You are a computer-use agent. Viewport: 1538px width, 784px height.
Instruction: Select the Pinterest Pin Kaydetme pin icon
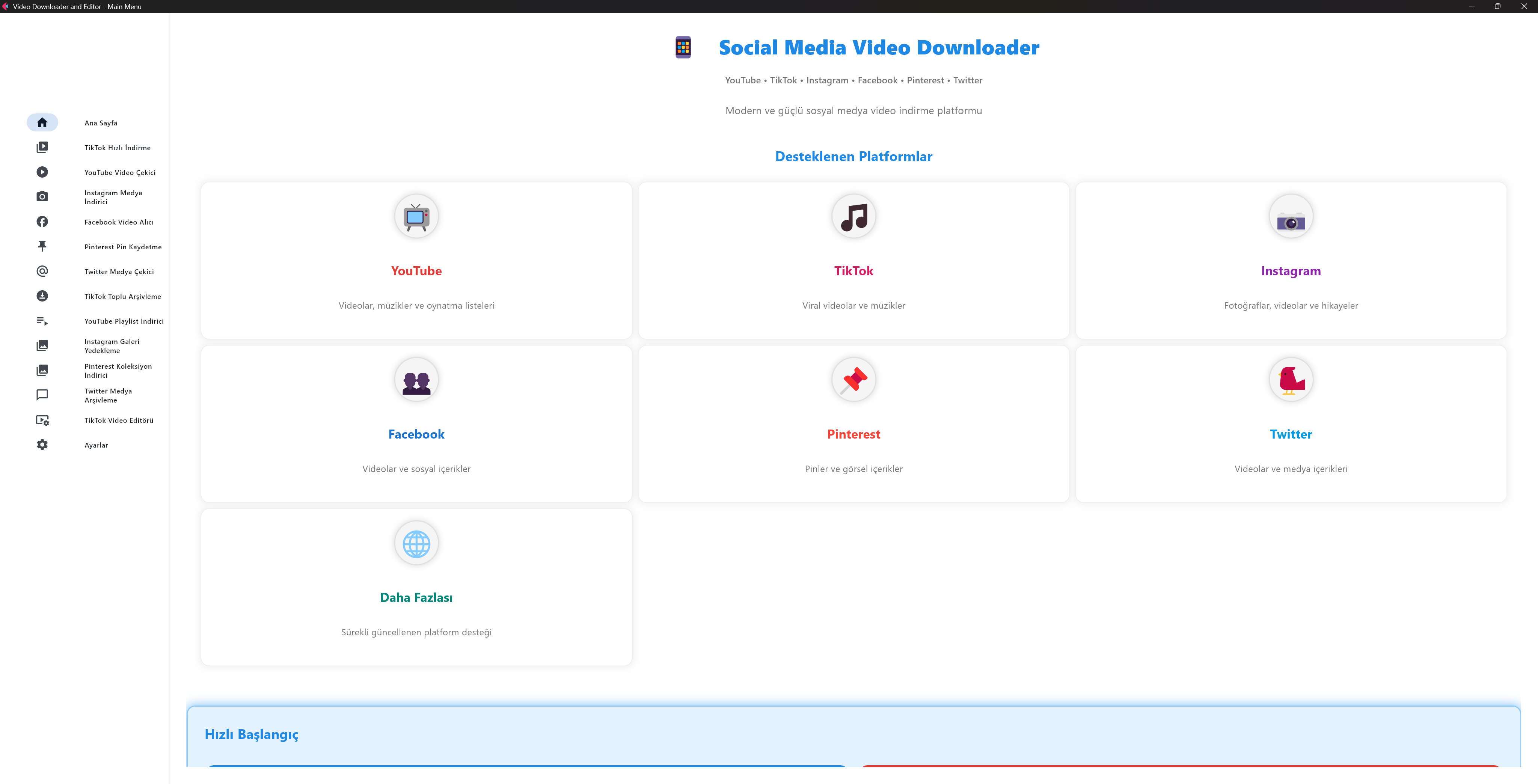pyautogui.click(x=42, y=247)
